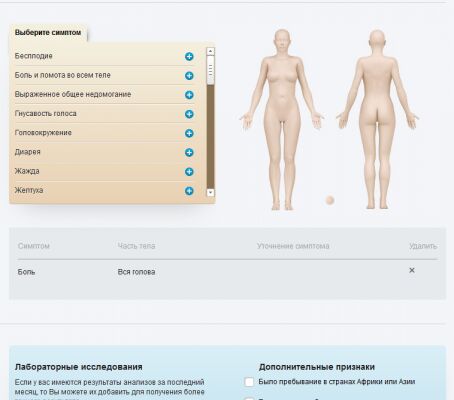Click Выраженное общее недомогание text
Viewport: 454px width, 400px height.
tap(73, 94)
